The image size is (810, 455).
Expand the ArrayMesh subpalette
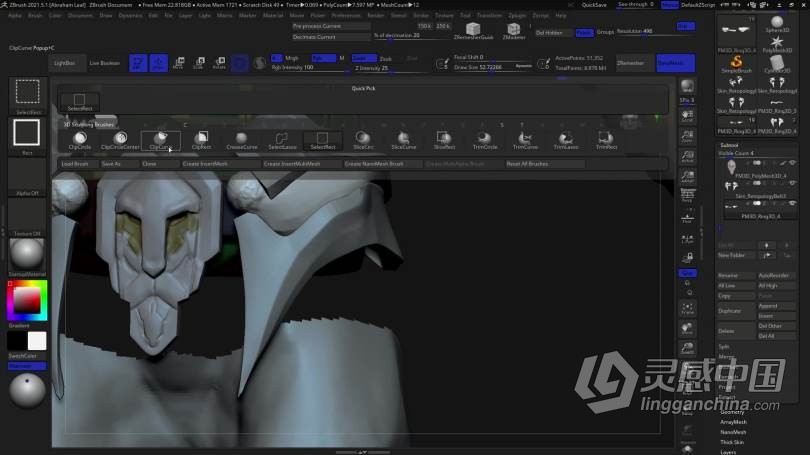point(733,422)
